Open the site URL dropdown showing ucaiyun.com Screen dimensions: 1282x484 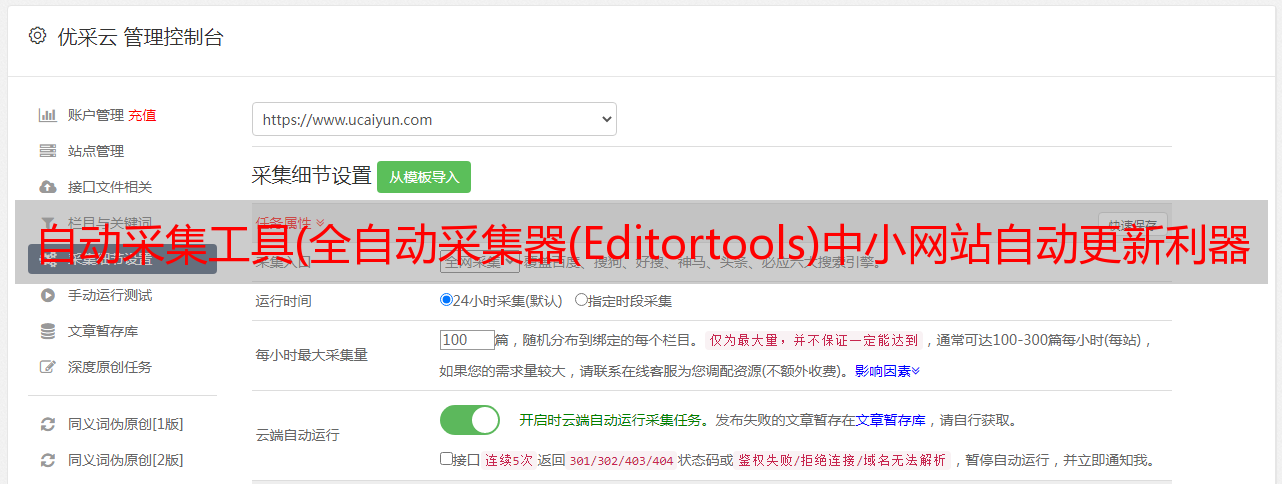[434, 119]
